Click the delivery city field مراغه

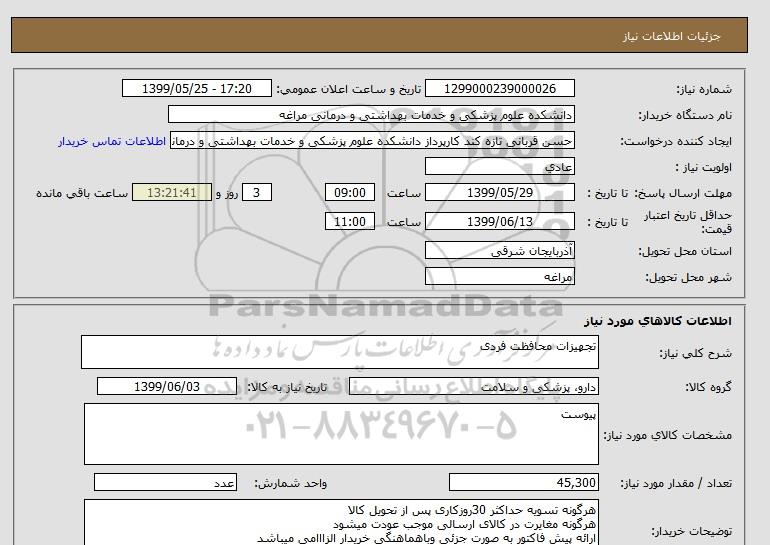499,276
